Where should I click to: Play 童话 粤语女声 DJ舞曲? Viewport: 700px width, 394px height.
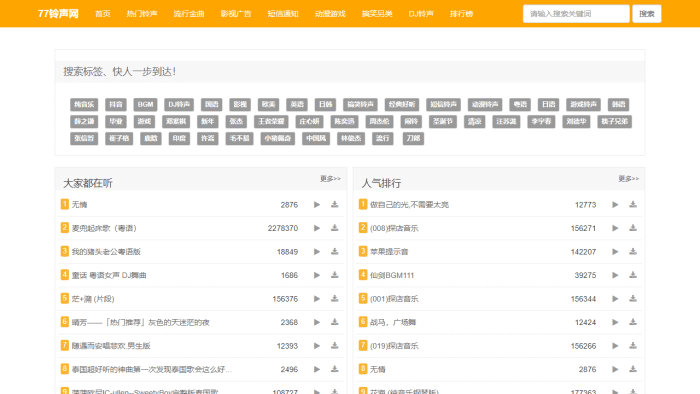tap(317, 275)
